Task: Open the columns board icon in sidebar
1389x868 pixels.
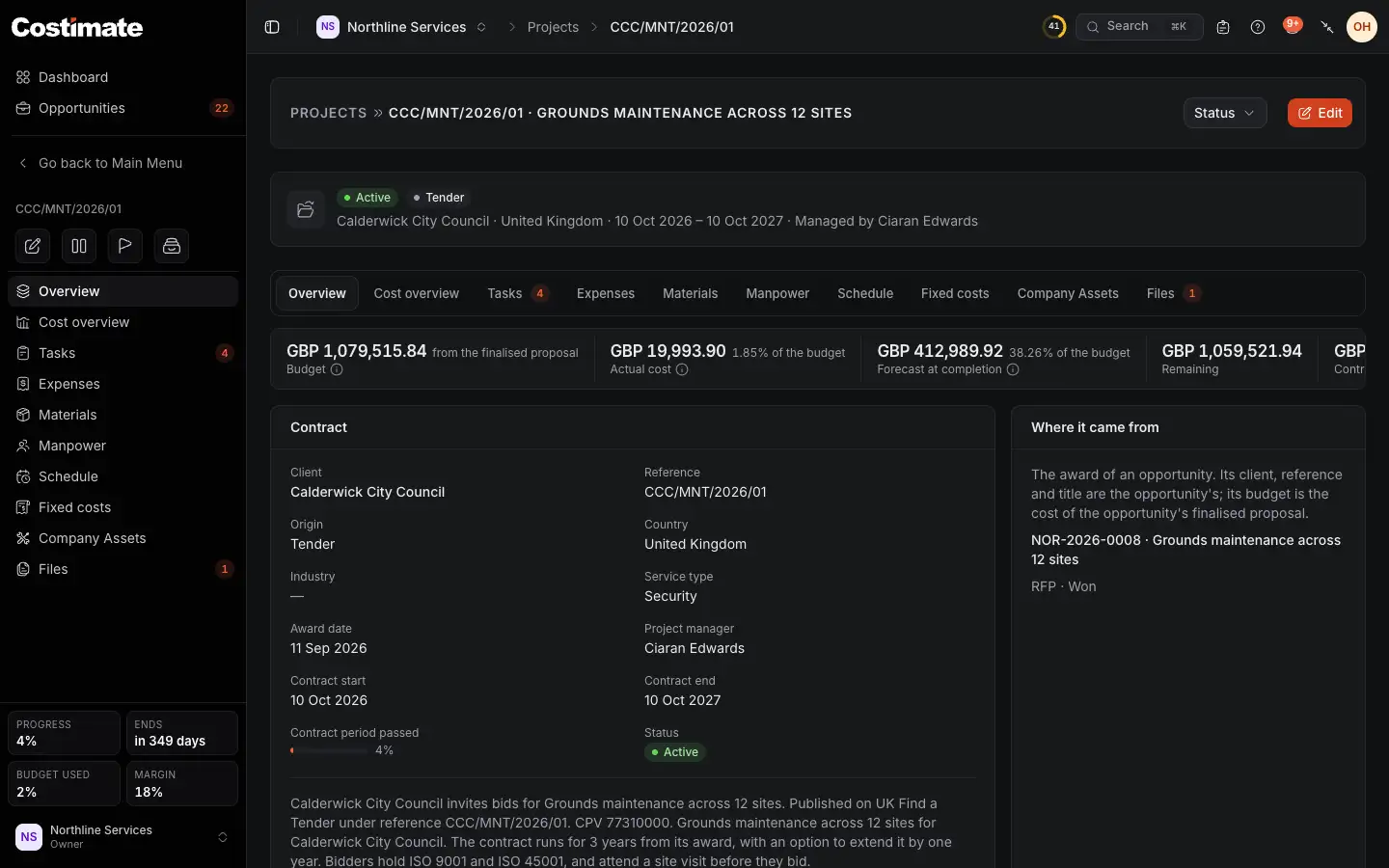Action: point(79,246)
